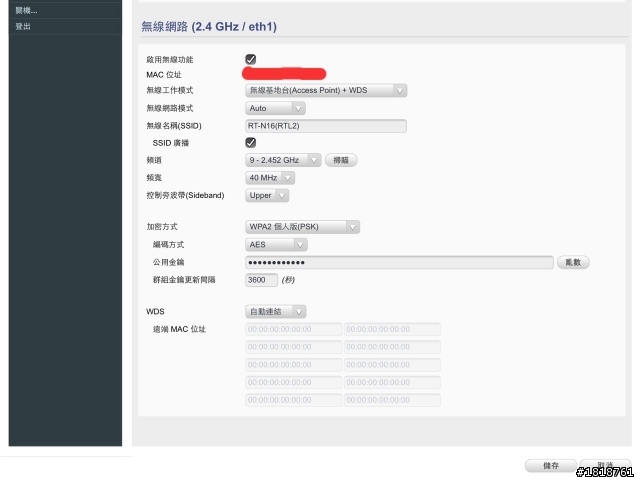The image size is (640, 480).
Task: Click the 群組金鑰更新間隔 3600 field
Action: [x=261, y=280]
